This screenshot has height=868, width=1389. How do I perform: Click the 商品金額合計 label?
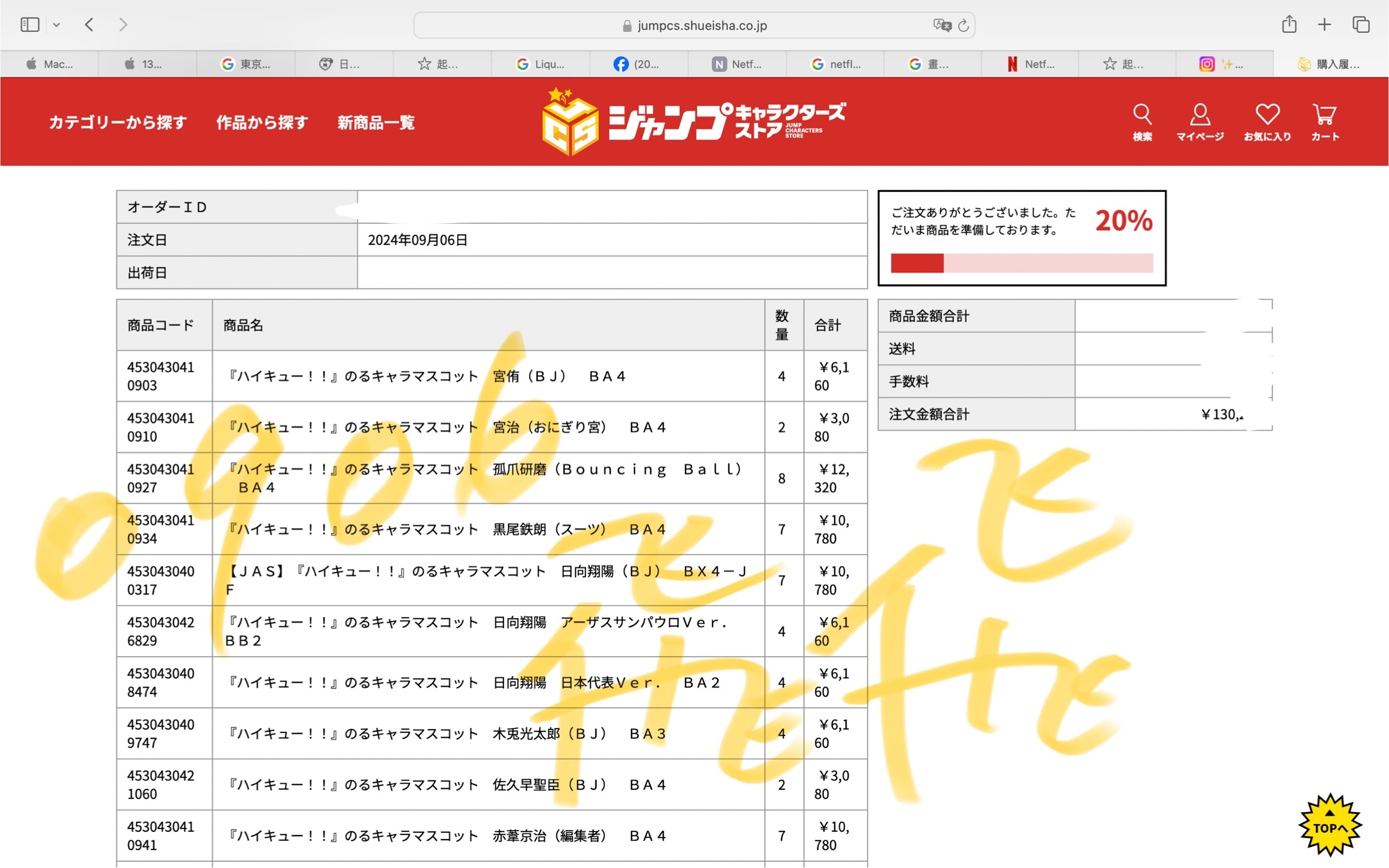click(929, 316)
